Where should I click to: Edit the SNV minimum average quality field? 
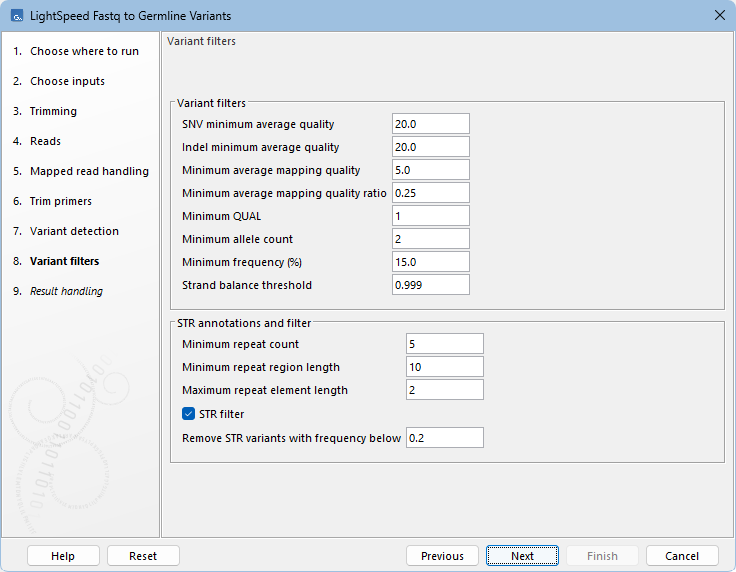431,124
